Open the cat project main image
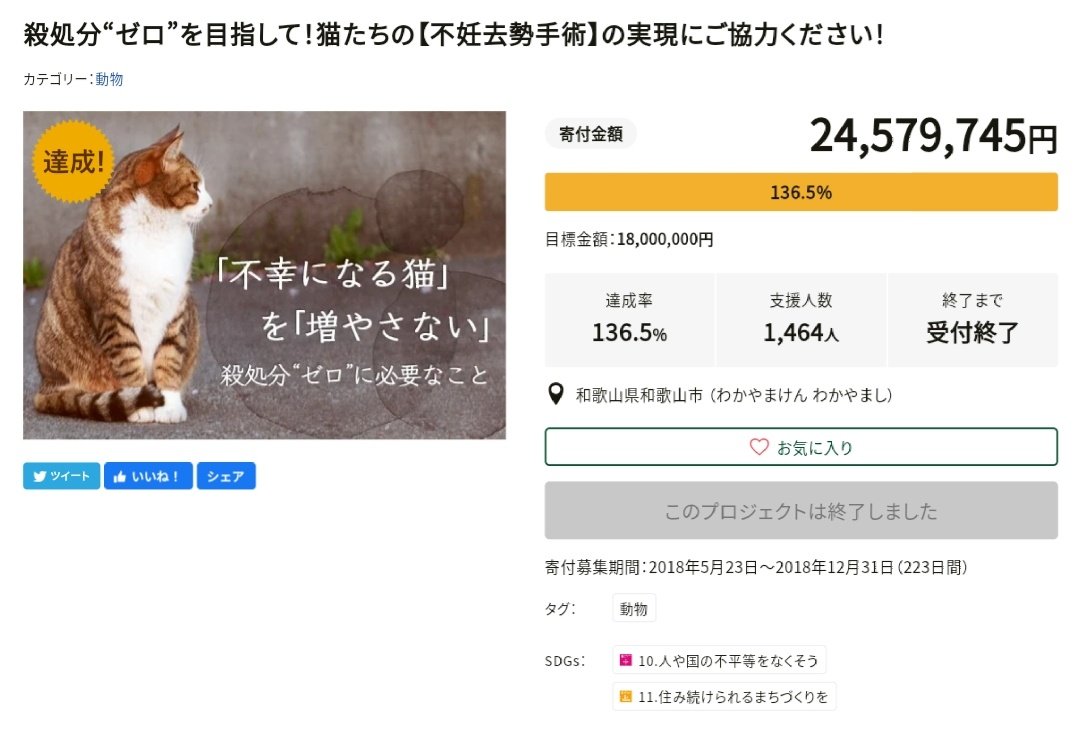The image size is (1080, 742). click(x=264, y=275)
